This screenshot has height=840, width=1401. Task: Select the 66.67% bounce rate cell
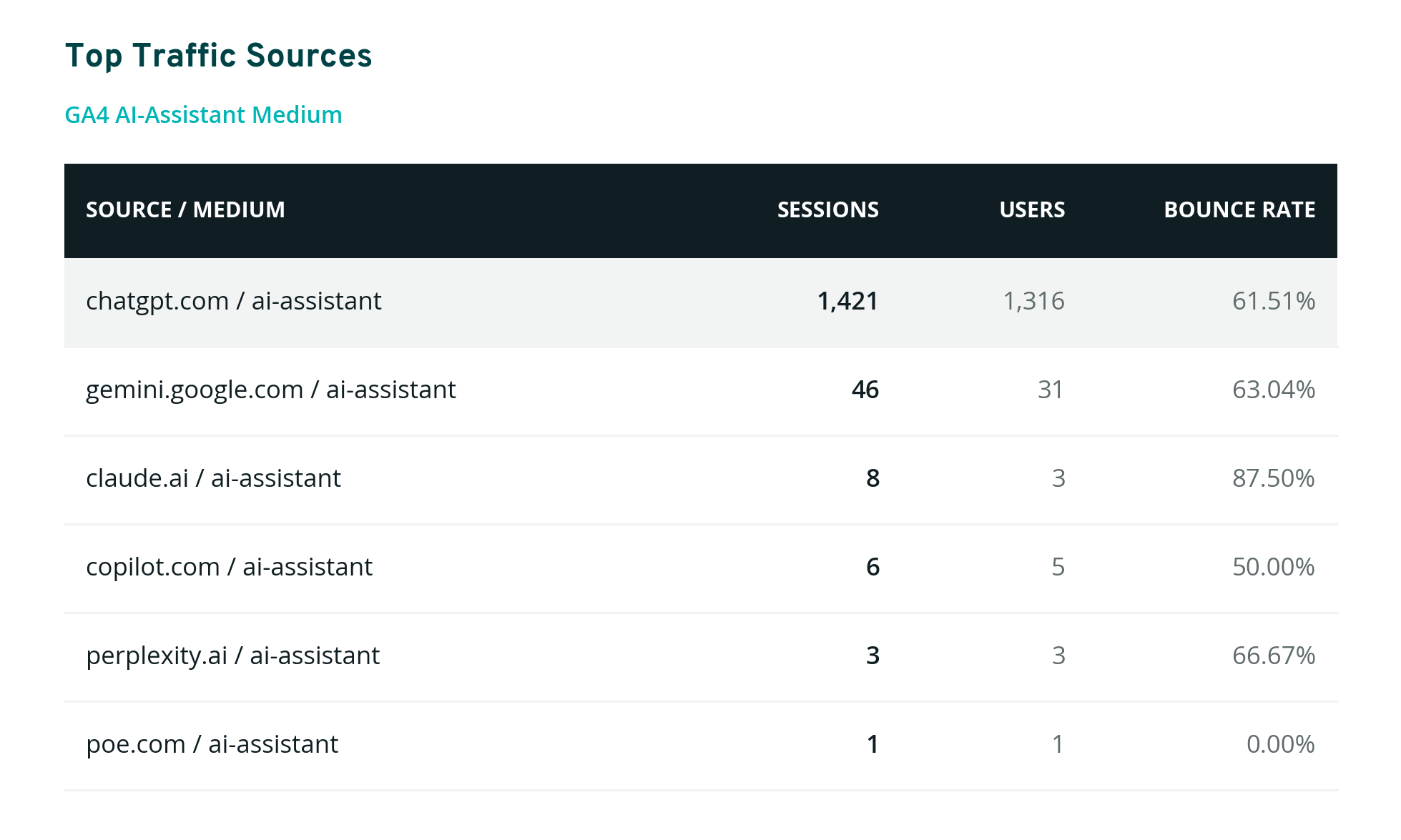click(1274, 656)
